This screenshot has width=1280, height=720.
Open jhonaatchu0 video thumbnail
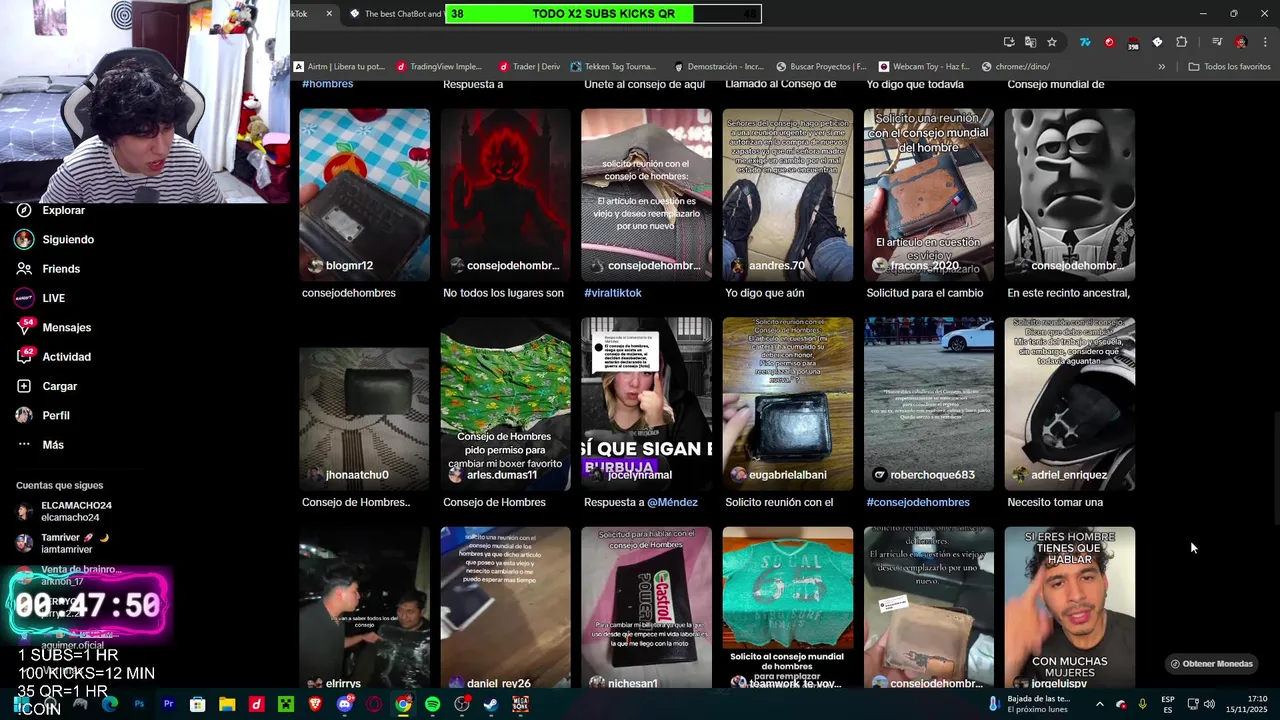[364, 404]
